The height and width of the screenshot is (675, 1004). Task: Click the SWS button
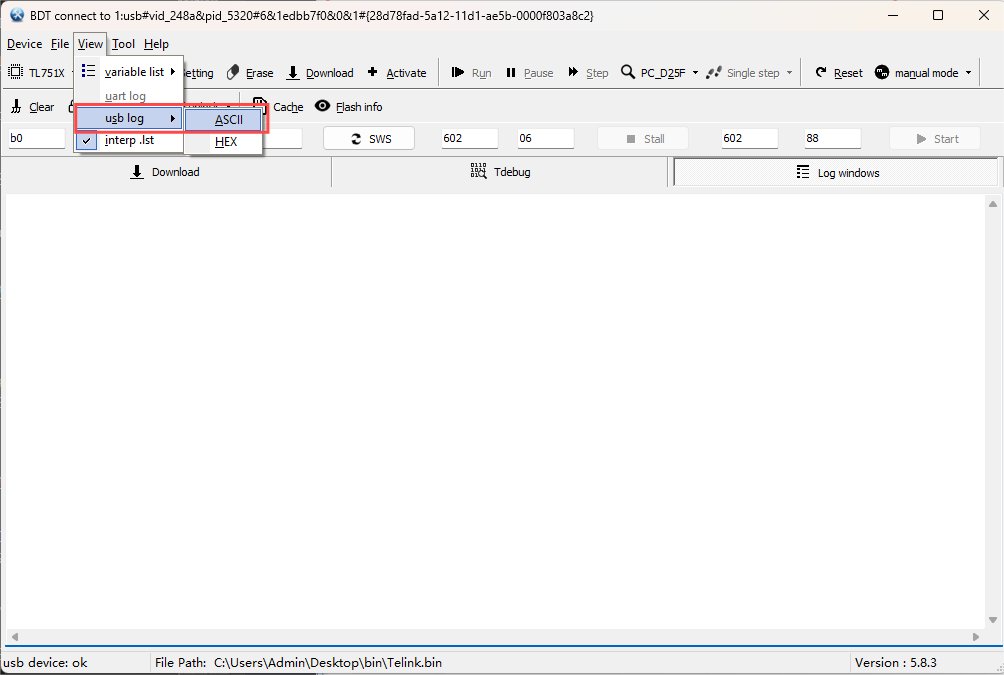pyautogui.click(x=369, y=139)
